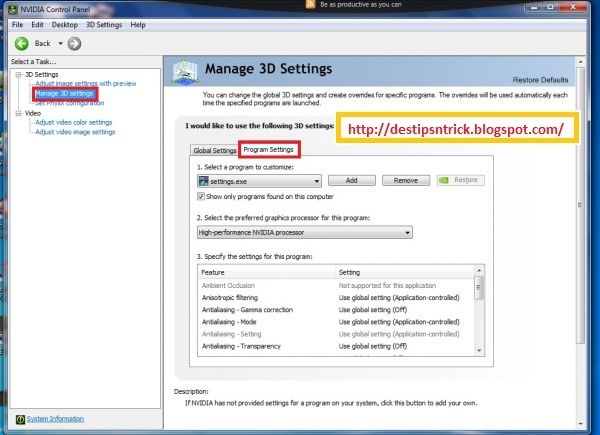Open the System Information link
The height and width of the screenshot is (435, 600).
[55, 419]
